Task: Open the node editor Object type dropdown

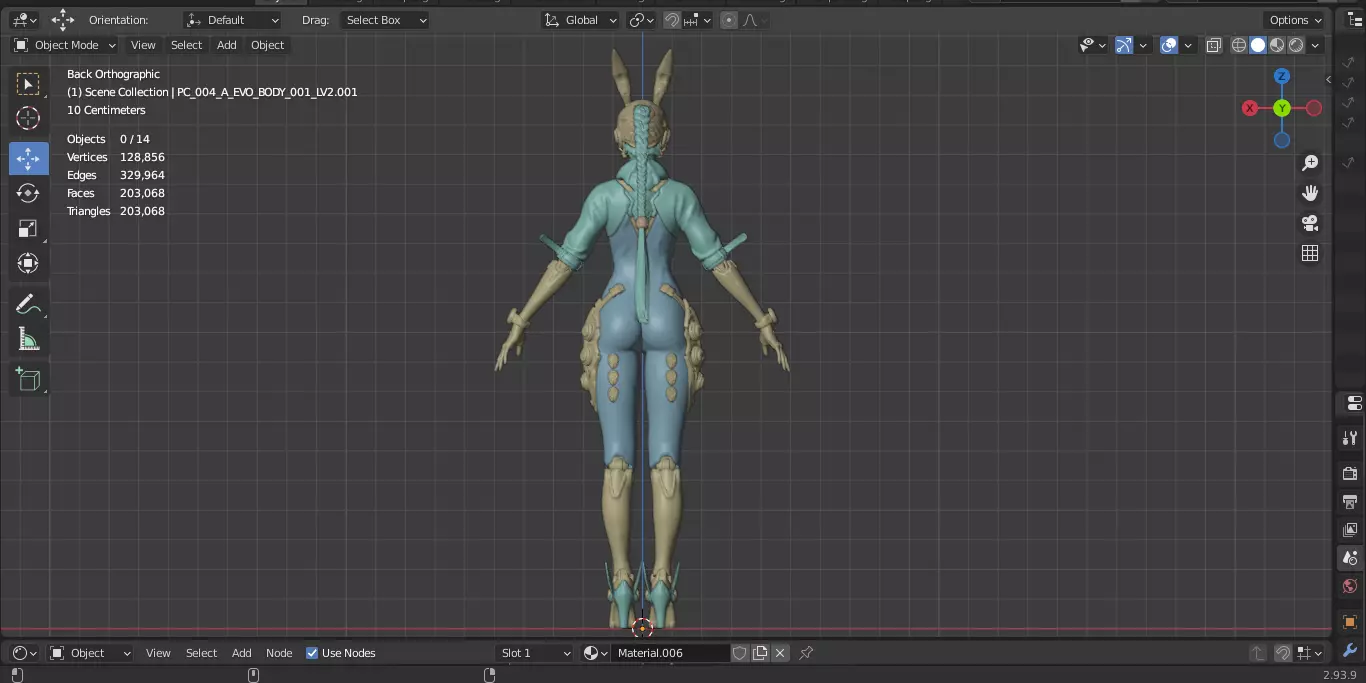Action: click(x=90, y=653)
